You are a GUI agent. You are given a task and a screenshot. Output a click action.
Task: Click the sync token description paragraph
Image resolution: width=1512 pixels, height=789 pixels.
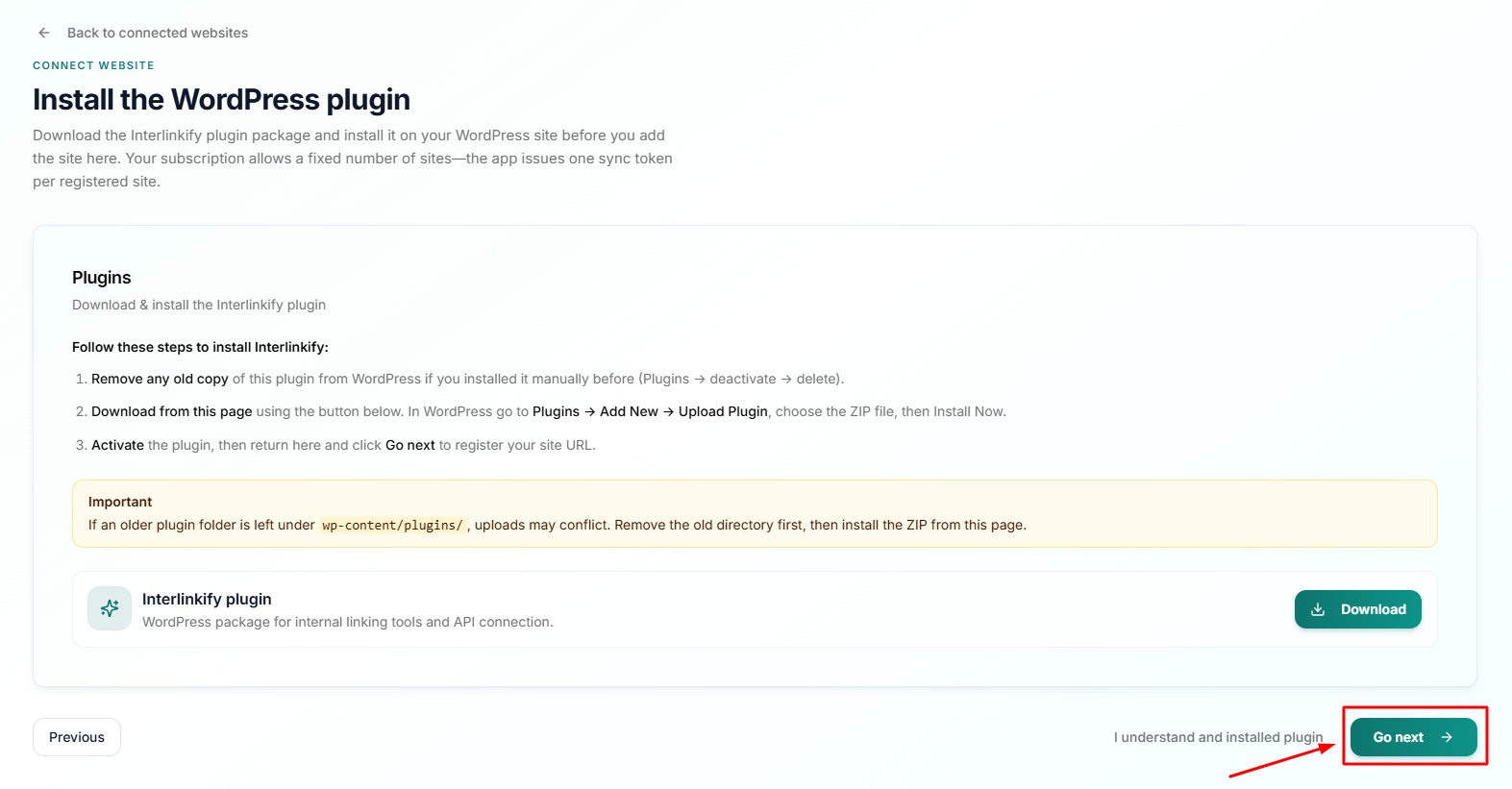pos(353,159)
